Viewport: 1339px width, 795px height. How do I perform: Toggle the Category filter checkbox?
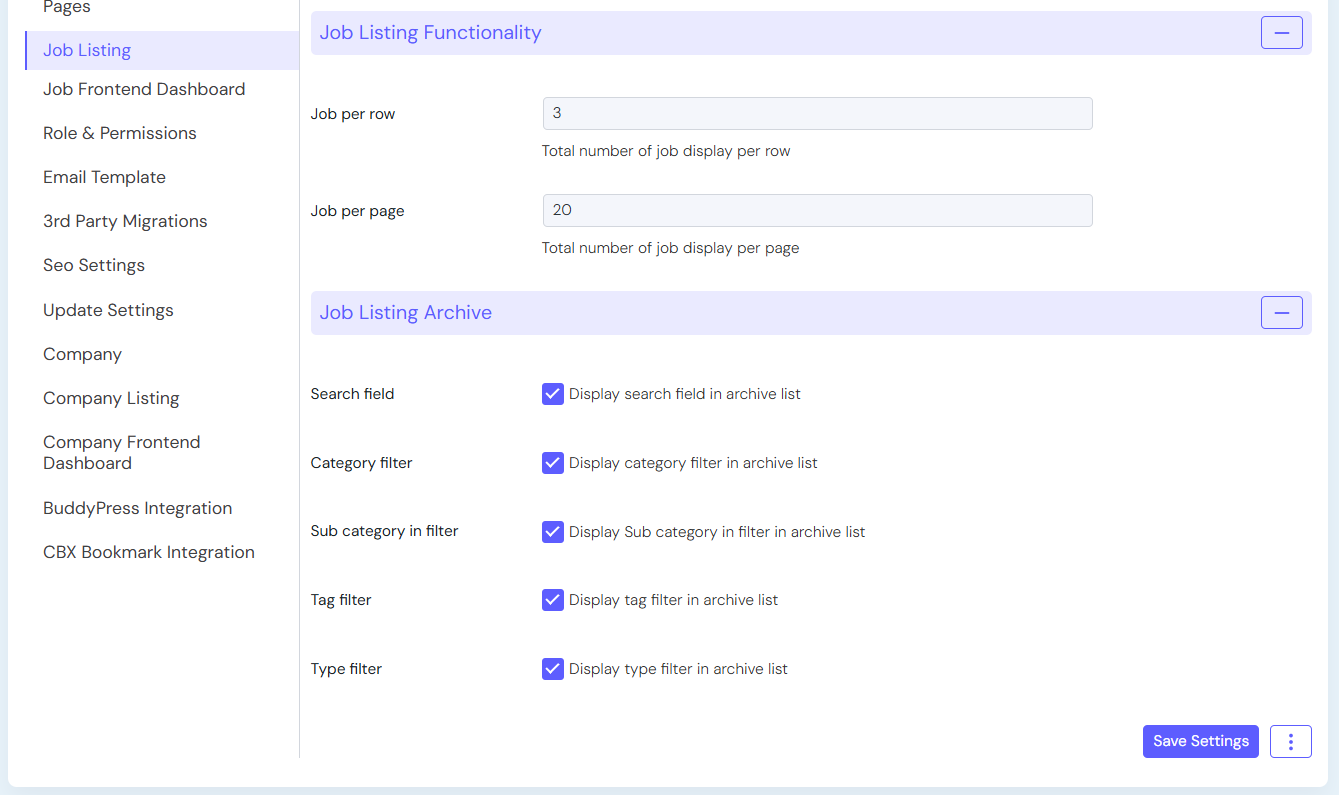coord(553,463)
